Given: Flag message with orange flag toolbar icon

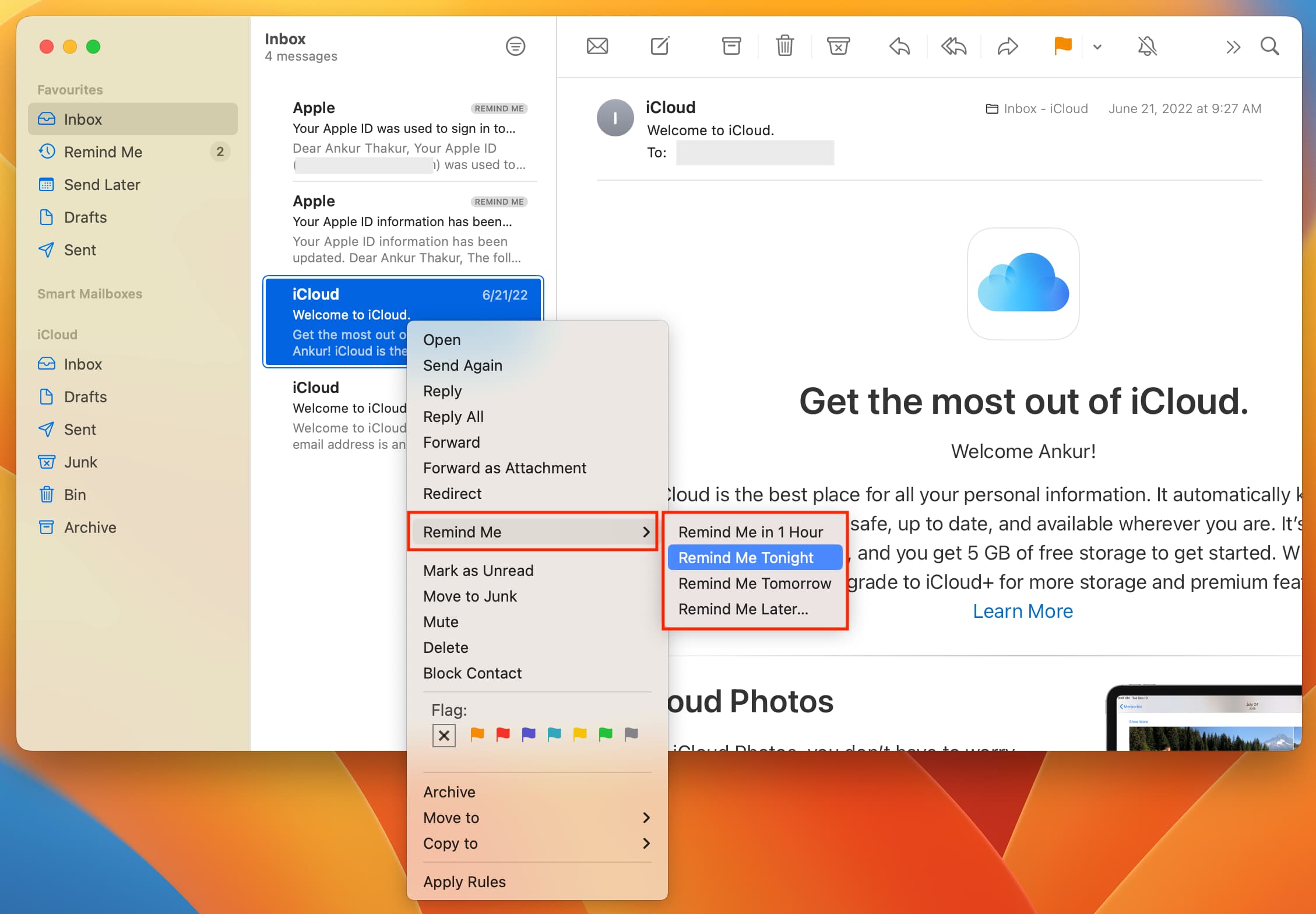Looking at the screenshot, I should point(1062,45).
